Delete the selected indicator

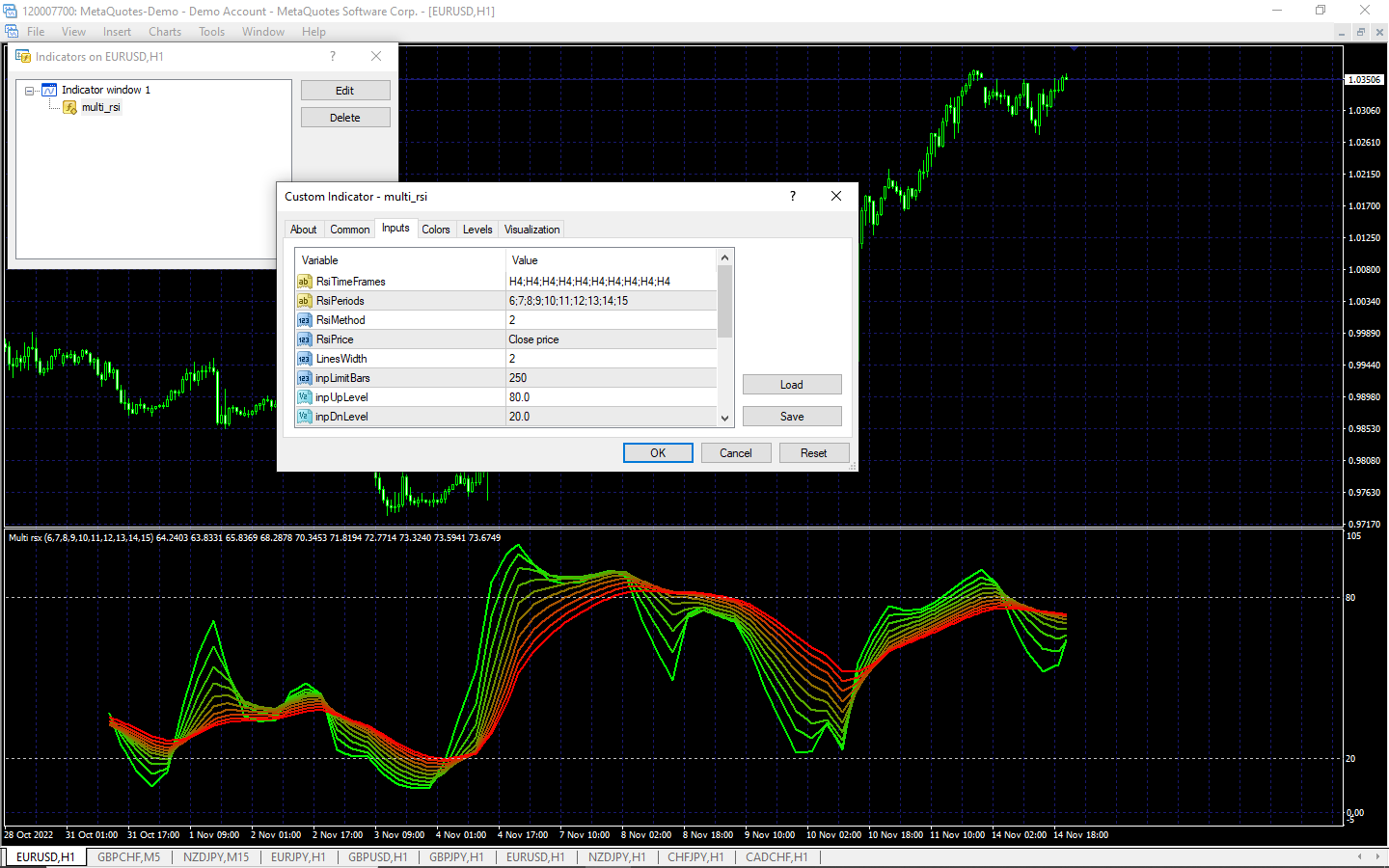coord(345,118)
